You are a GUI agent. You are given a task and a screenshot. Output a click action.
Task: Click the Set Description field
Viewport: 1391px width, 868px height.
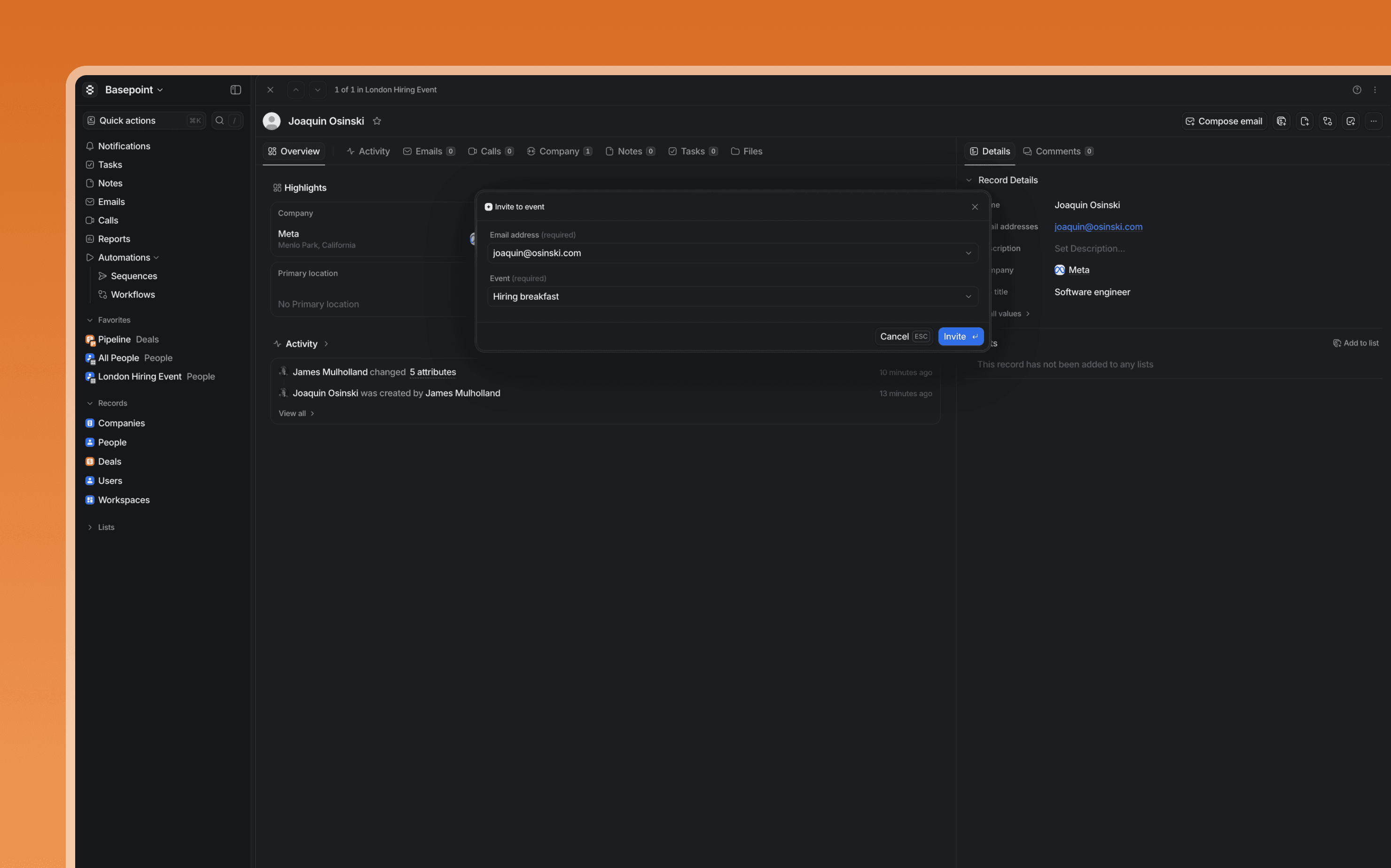coord(1089,248)
